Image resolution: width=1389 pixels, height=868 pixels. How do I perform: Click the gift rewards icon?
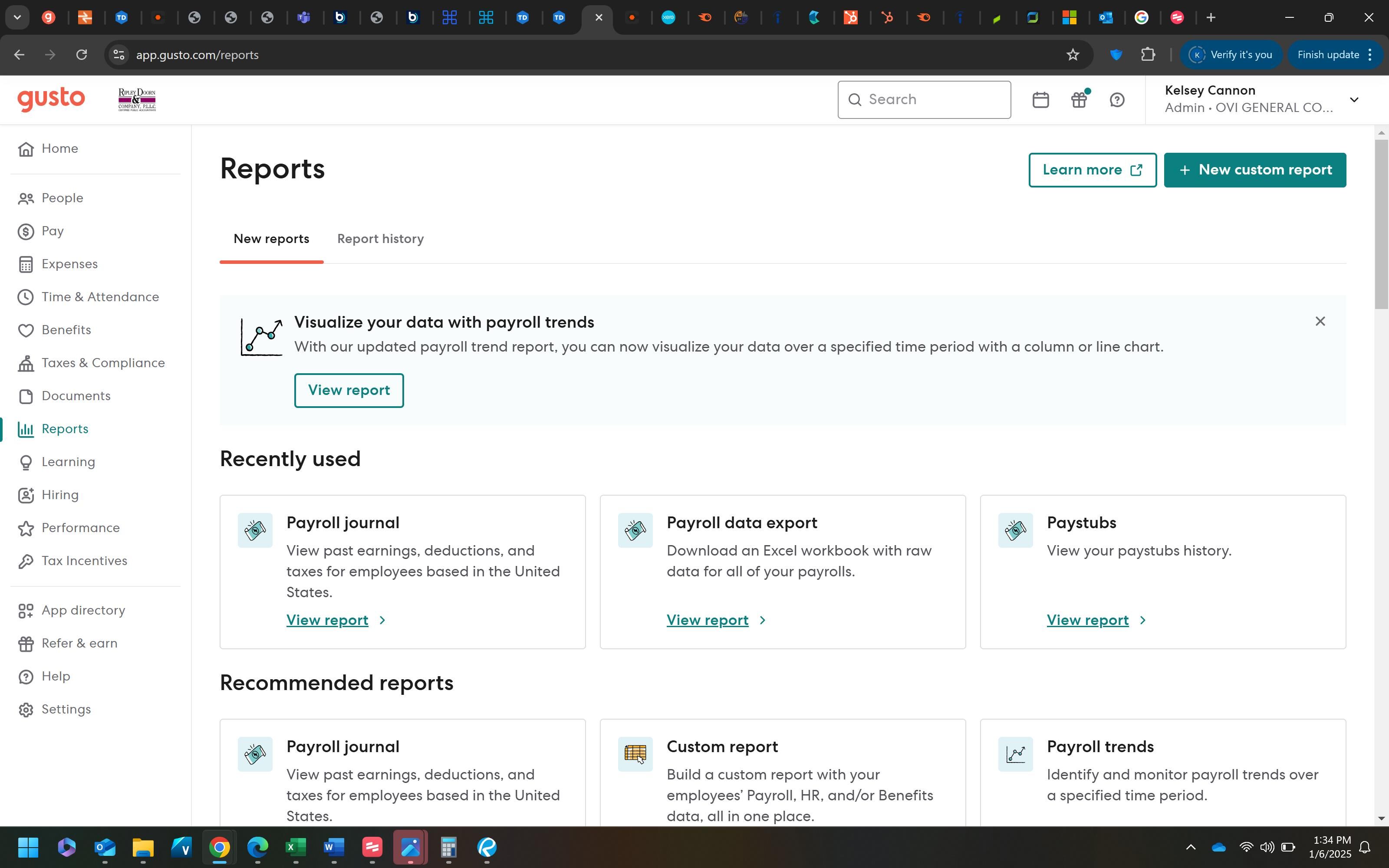pyautogui.click(x=1079, y=100)
